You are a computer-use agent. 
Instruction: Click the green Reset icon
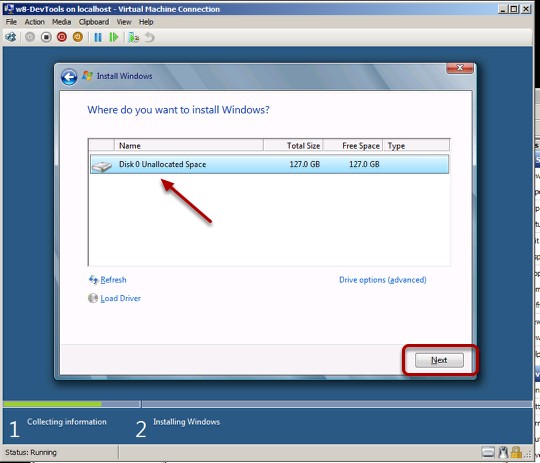(x=114, y=37)
